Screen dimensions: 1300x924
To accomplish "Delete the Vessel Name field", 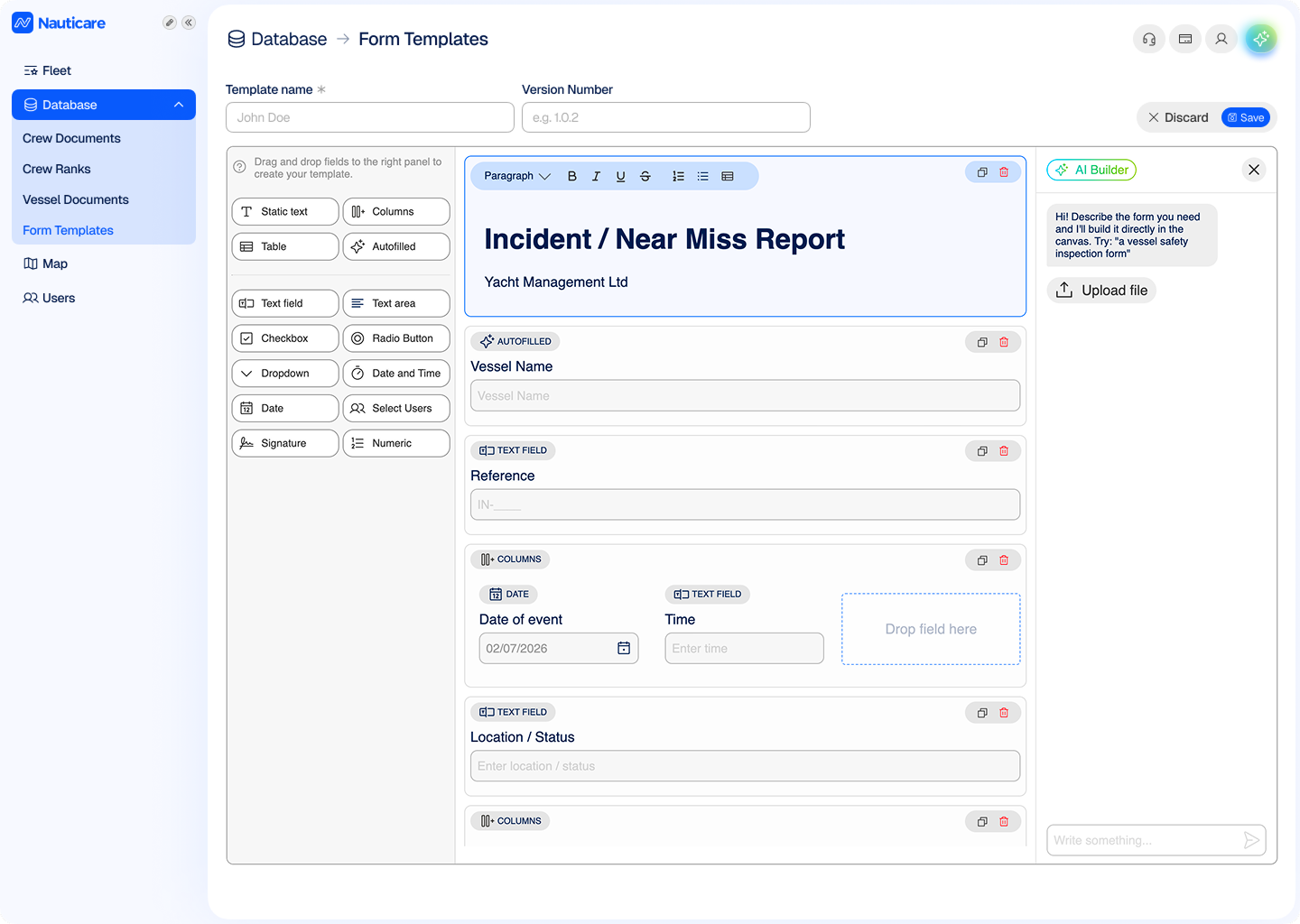I will pyautogui.click(x=1004, y=342).
